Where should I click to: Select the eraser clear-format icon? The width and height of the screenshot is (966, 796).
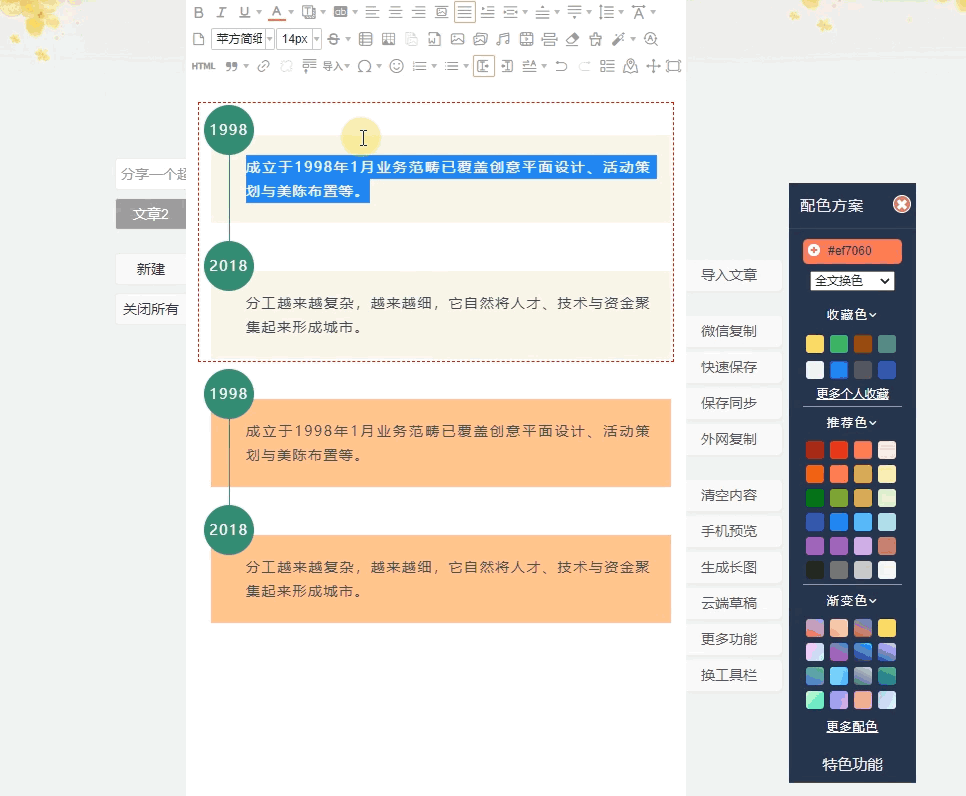(572, 39)
